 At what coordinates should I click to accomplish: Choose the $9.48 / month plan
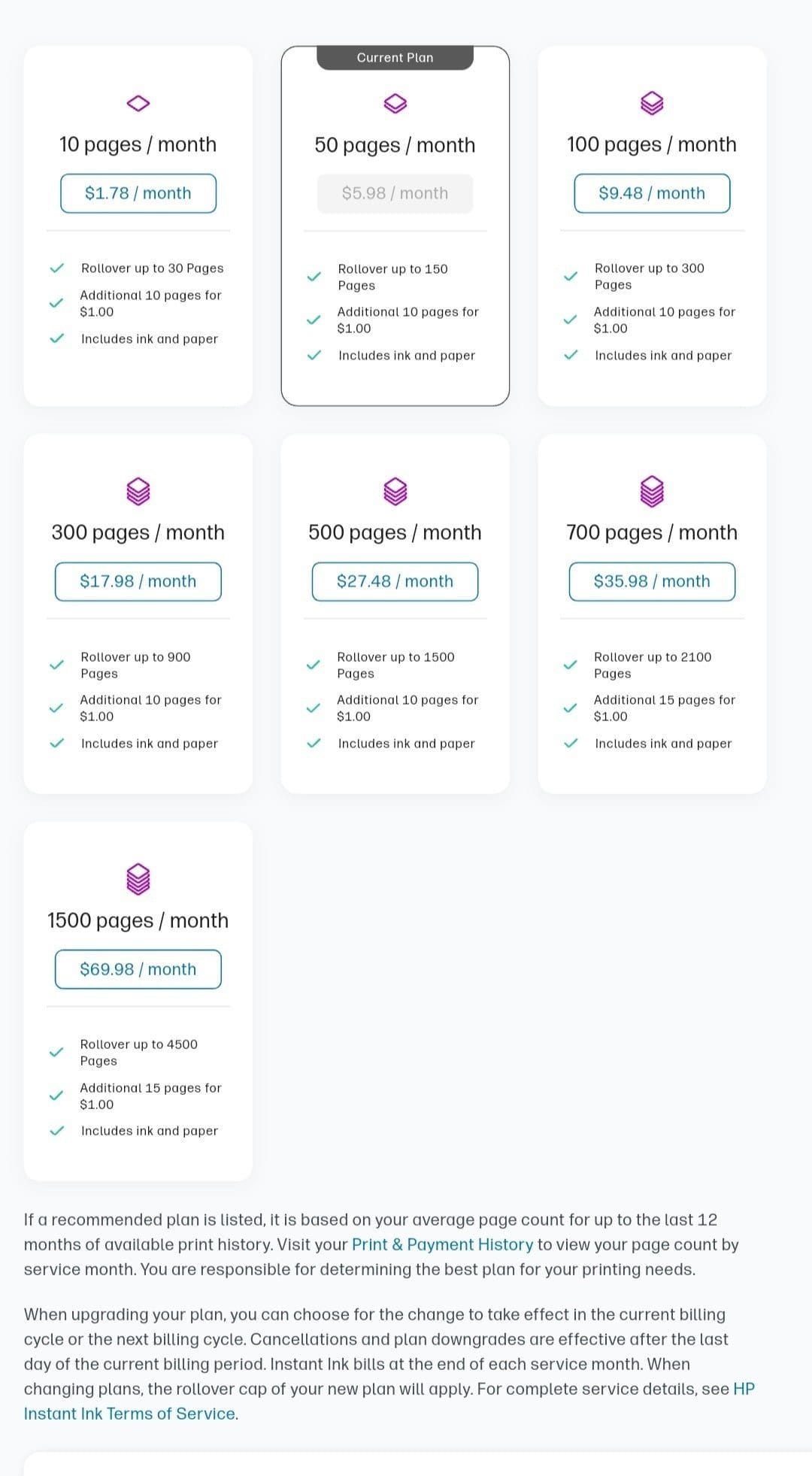(652, 193)
